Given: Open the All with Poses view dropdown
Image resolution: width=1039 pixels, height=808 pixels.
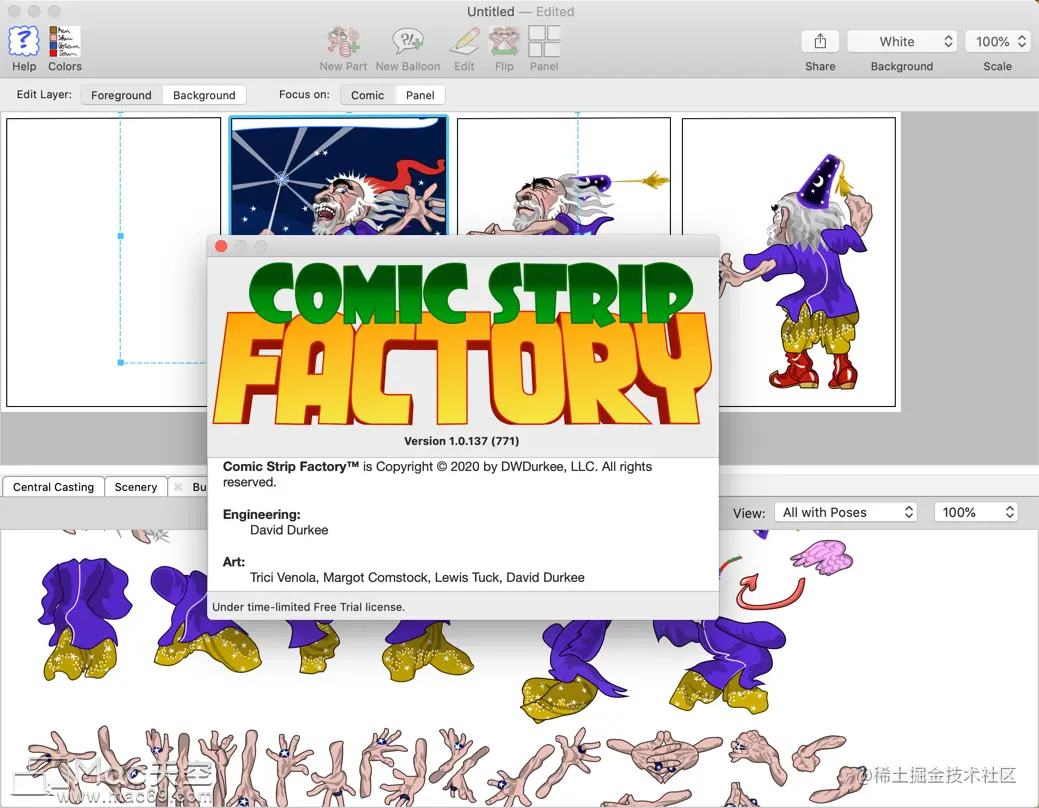Looking at the screenshot, I should pos(846,512).
